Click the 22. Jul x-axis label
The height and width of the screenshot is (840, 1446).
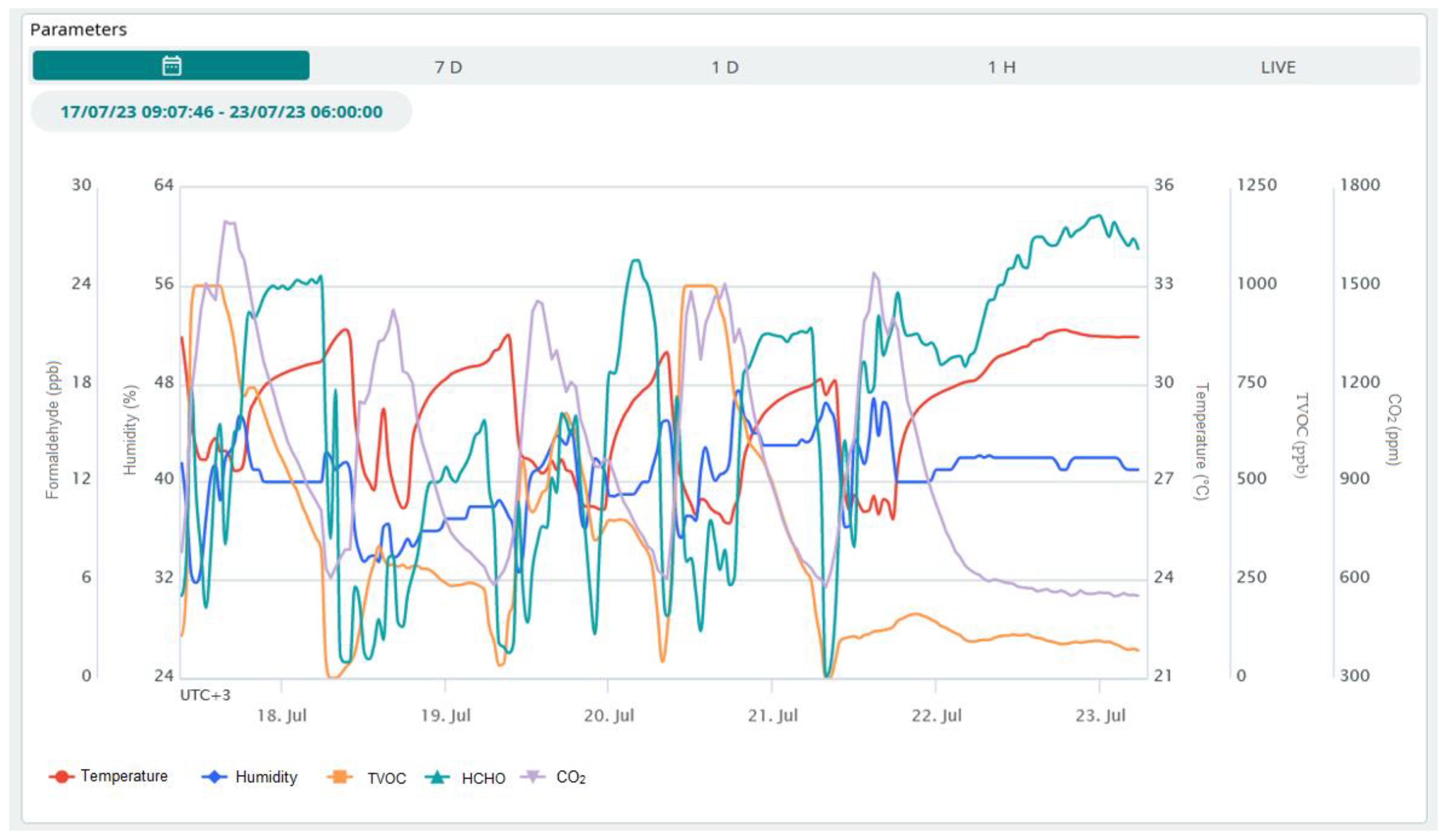click(x=936, y=716)
